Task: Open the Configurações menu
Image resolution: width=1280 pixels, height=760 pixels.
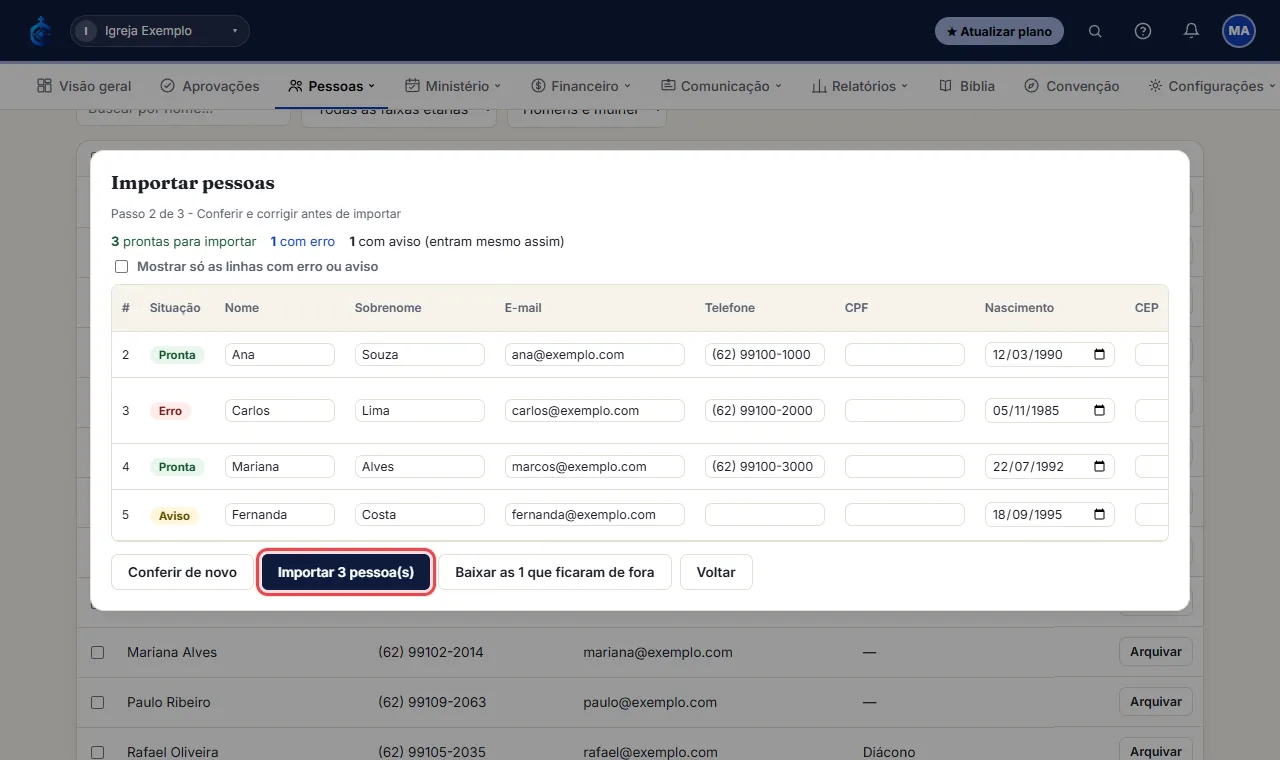Action: [1212, 86]
